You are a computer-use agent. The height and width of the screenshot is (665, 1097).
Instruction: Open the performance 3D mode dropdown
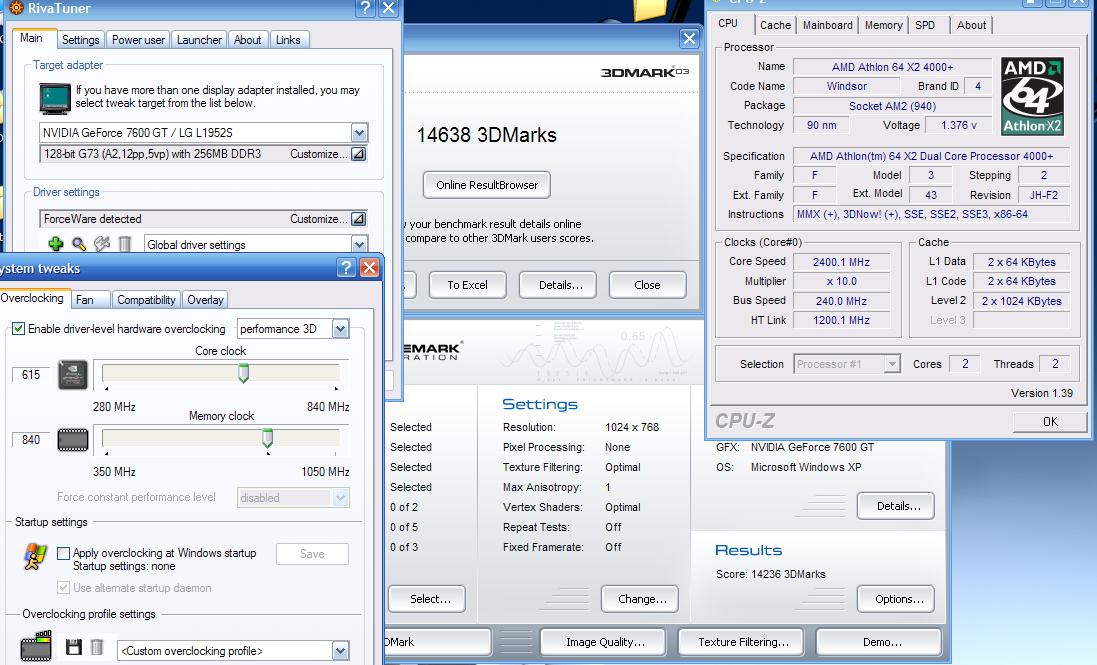click(340, 329)
